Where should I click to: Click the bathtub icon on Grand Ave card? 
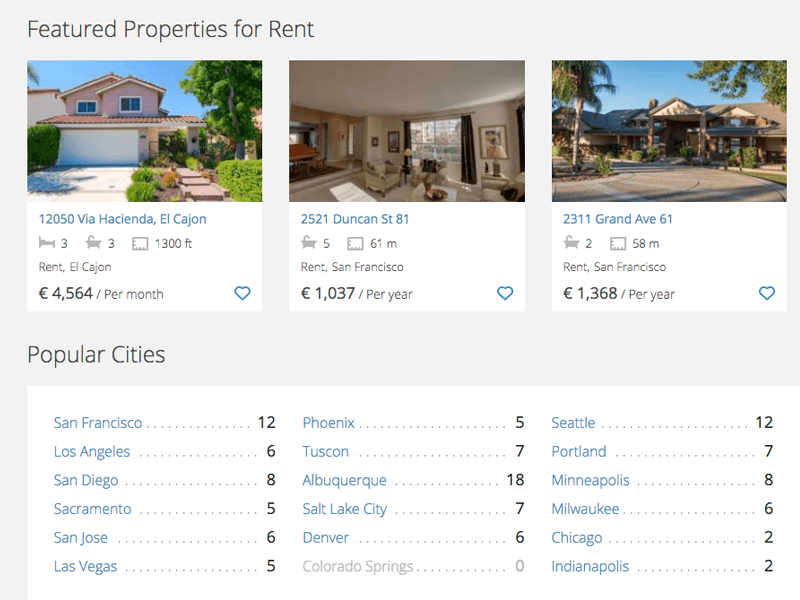[x=571, y=243]
